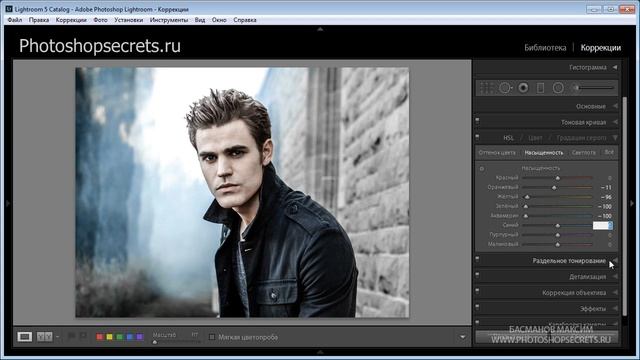Switch to Коррекции module
The height and width of the screenshot is (360, 640).
[x=601, y=48]
